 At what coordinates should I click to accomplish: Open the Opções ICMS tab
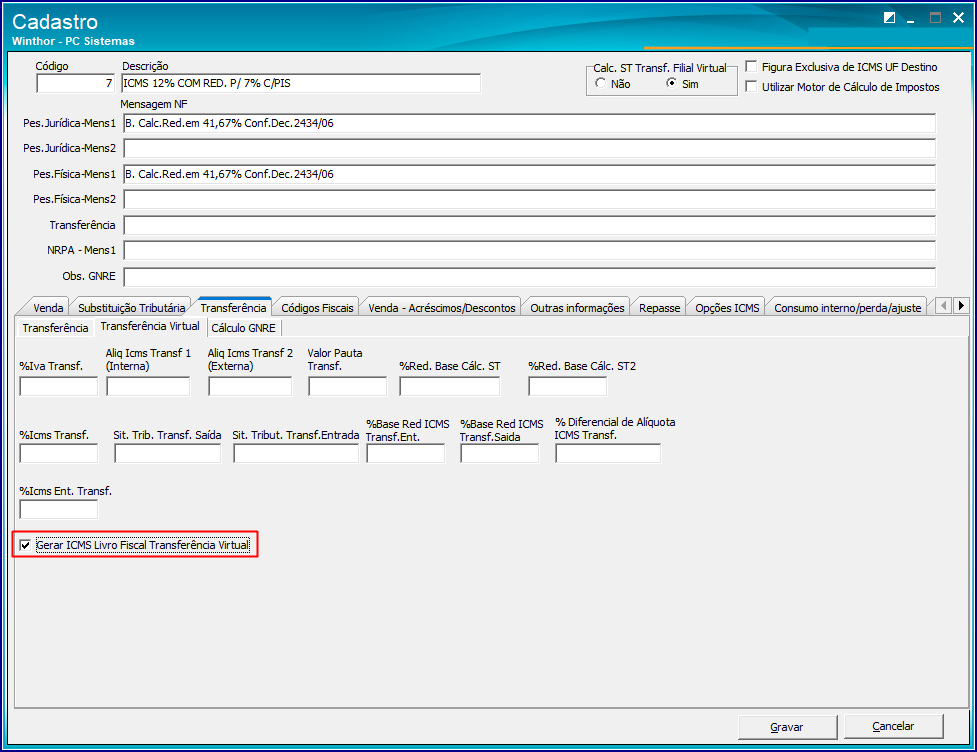tap(727, 308)
